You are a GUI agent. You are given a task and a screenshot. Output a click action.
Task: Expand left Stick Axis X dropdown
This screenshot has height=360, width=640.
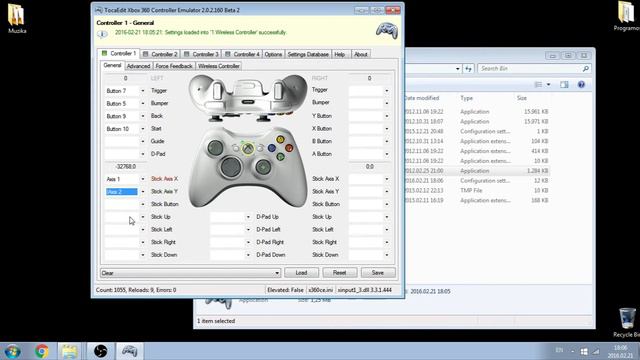tap(143, 179)
